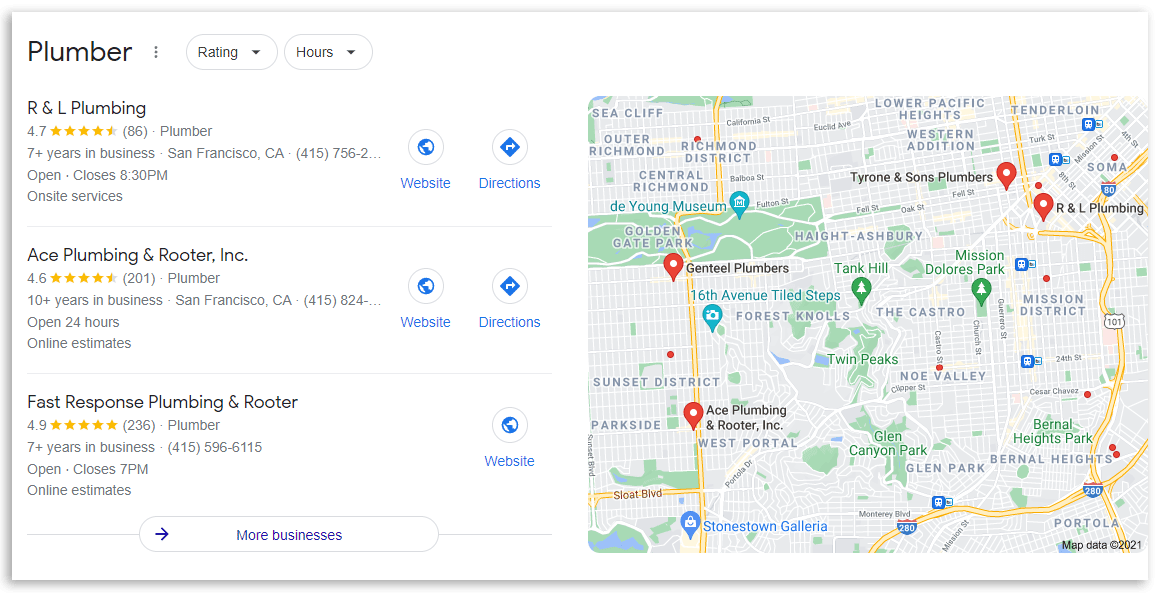
Task: Click the globe Website icon for Ace Plumbing & Rooter
Action: (426, 286)
